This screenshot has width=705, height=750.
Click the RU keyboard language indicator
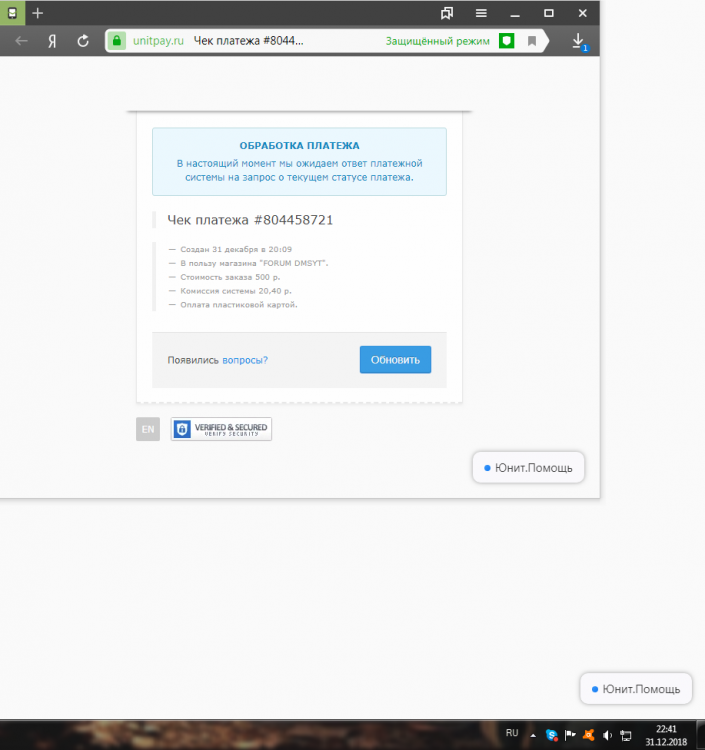(512, 733)
